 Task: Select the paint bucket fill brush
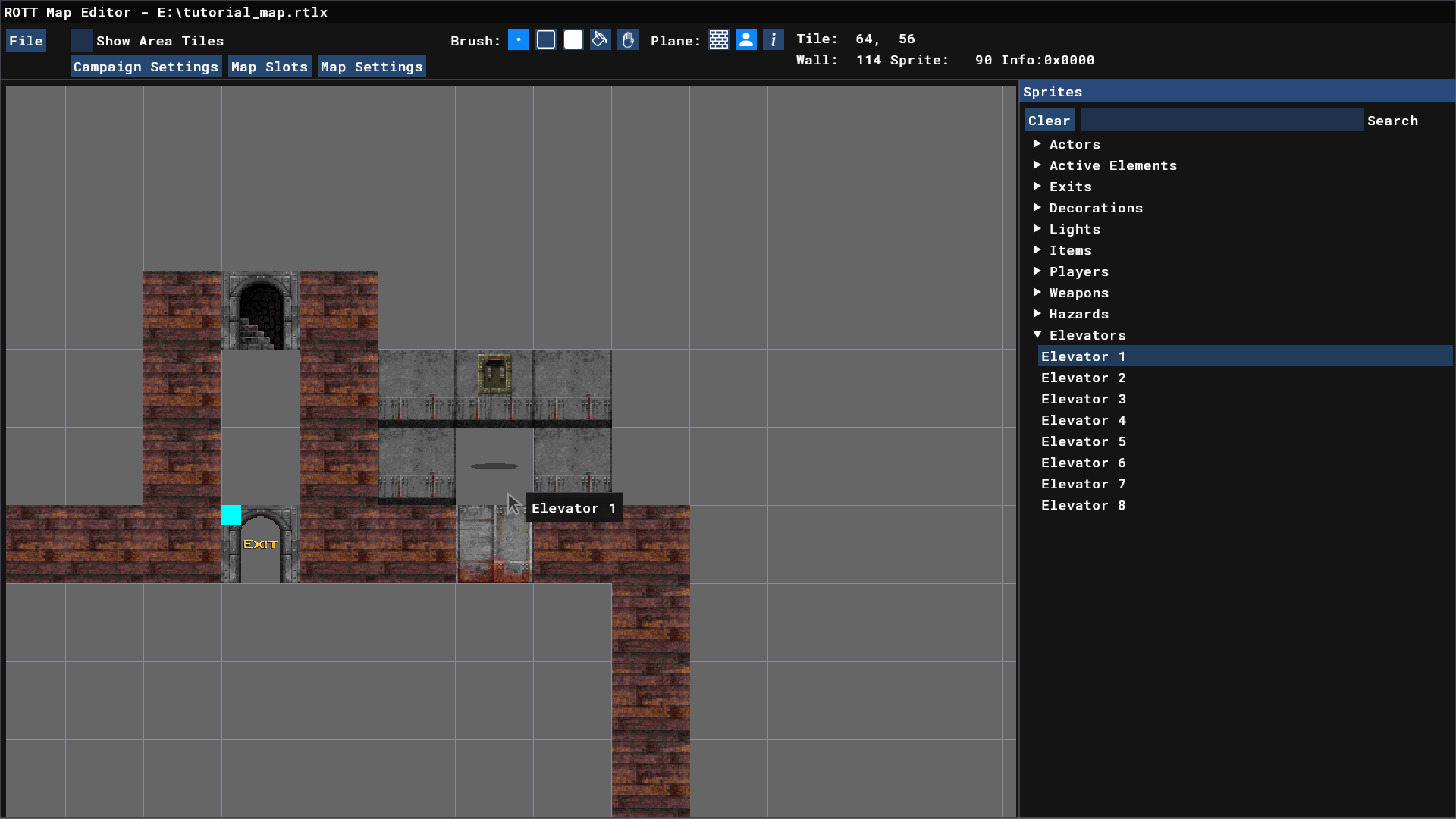[x=601, y=40]
